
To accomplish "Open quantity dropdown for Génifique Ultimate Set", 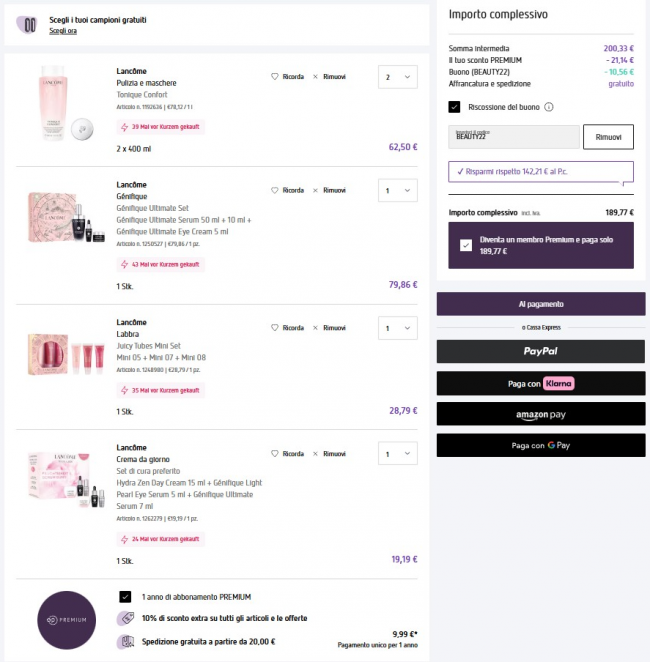I will pyautogui.click(x=398, y=190).
